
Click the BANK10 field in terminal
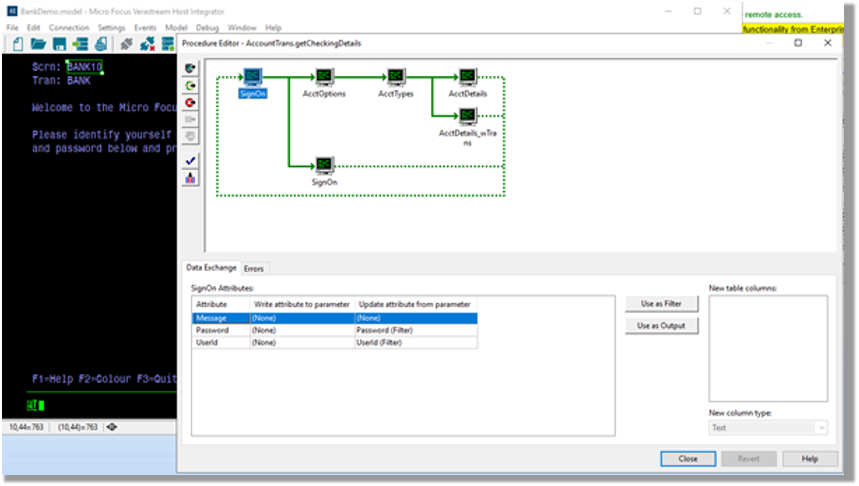click(84, 66)
